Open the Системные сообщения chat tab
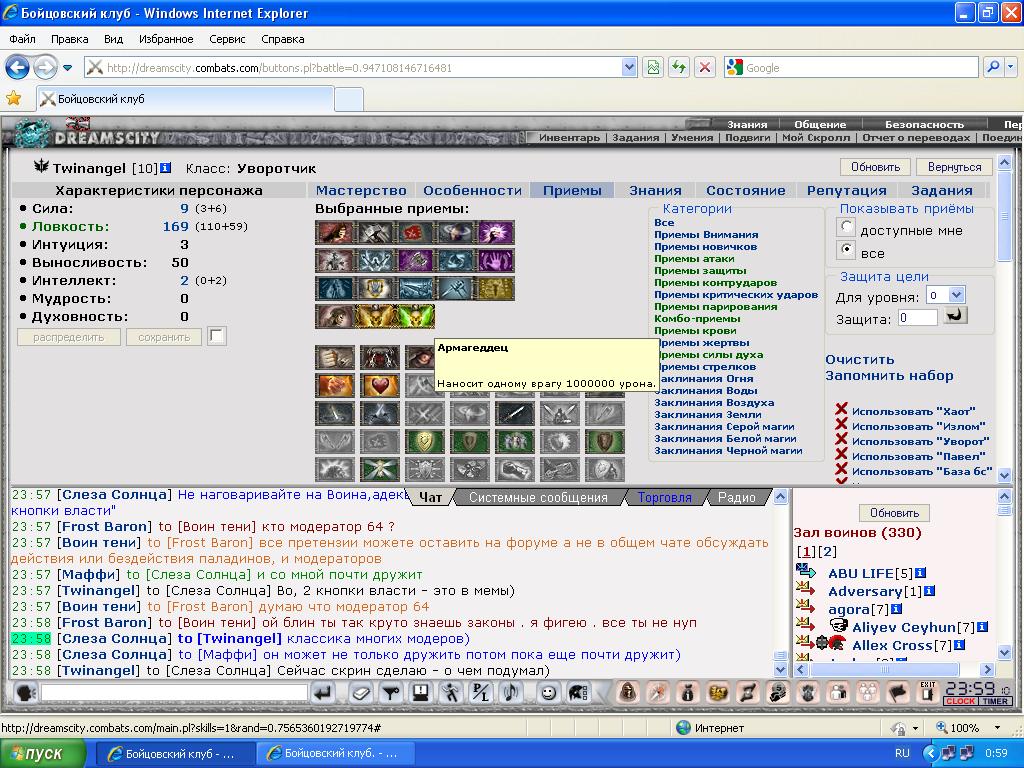This screenshot has height=768, width=1024. point(538,498)
